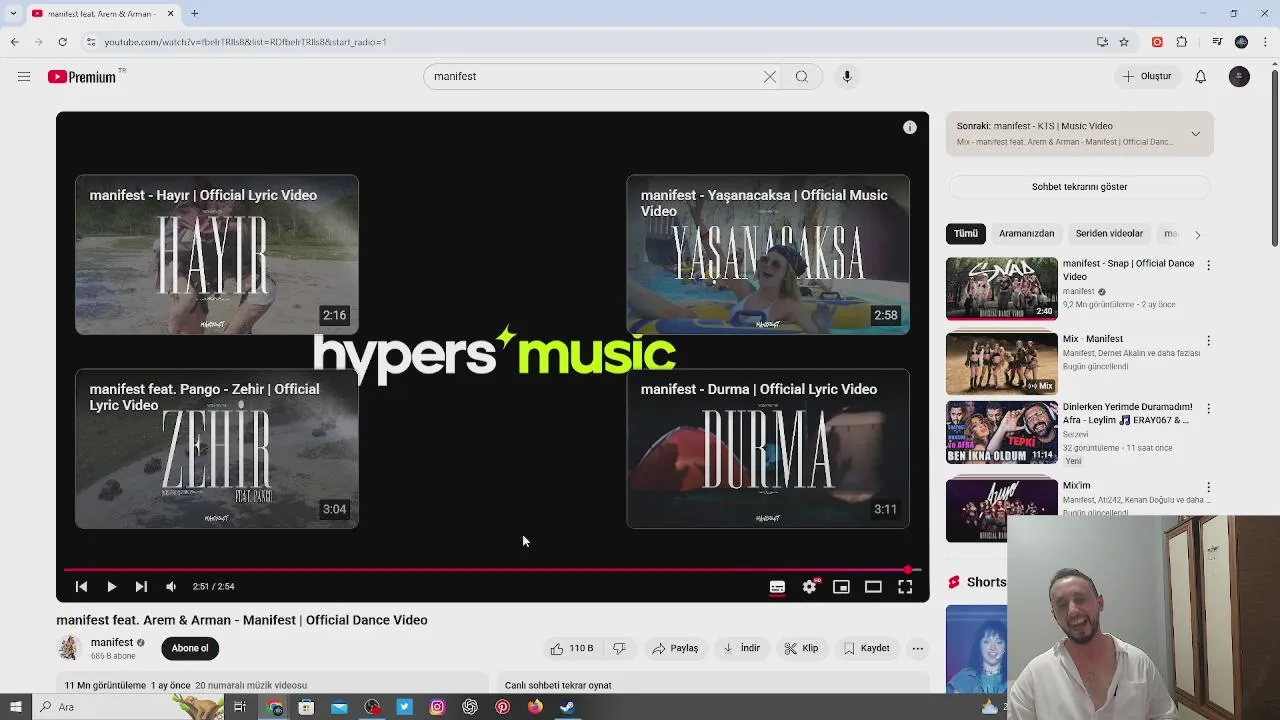Open a new browser tab
Image resolution: width=1280 pixels, height=720 pixels.
[195, 14]
